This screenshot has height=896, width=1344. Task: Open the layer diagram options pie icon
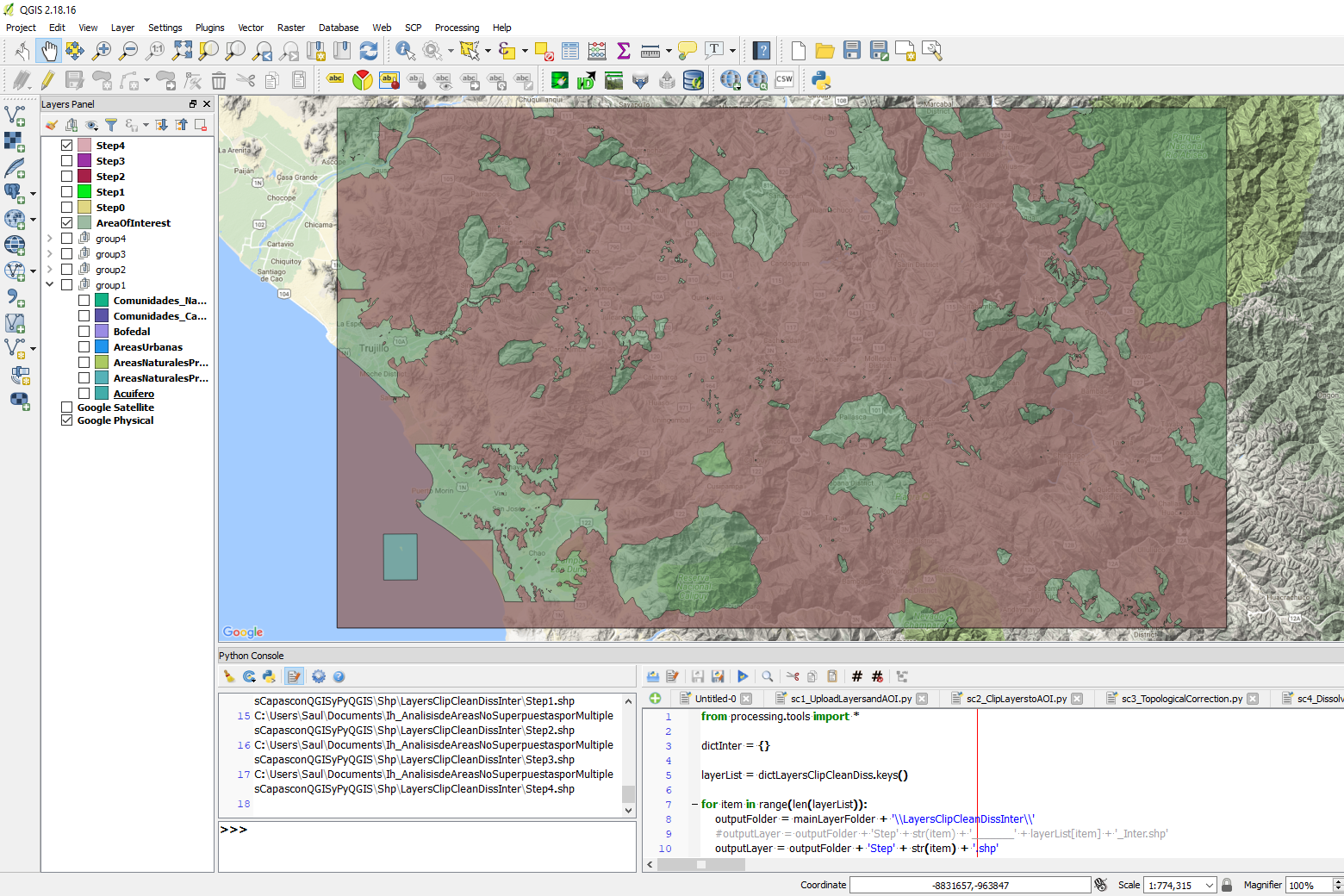(x=363, y=80)
